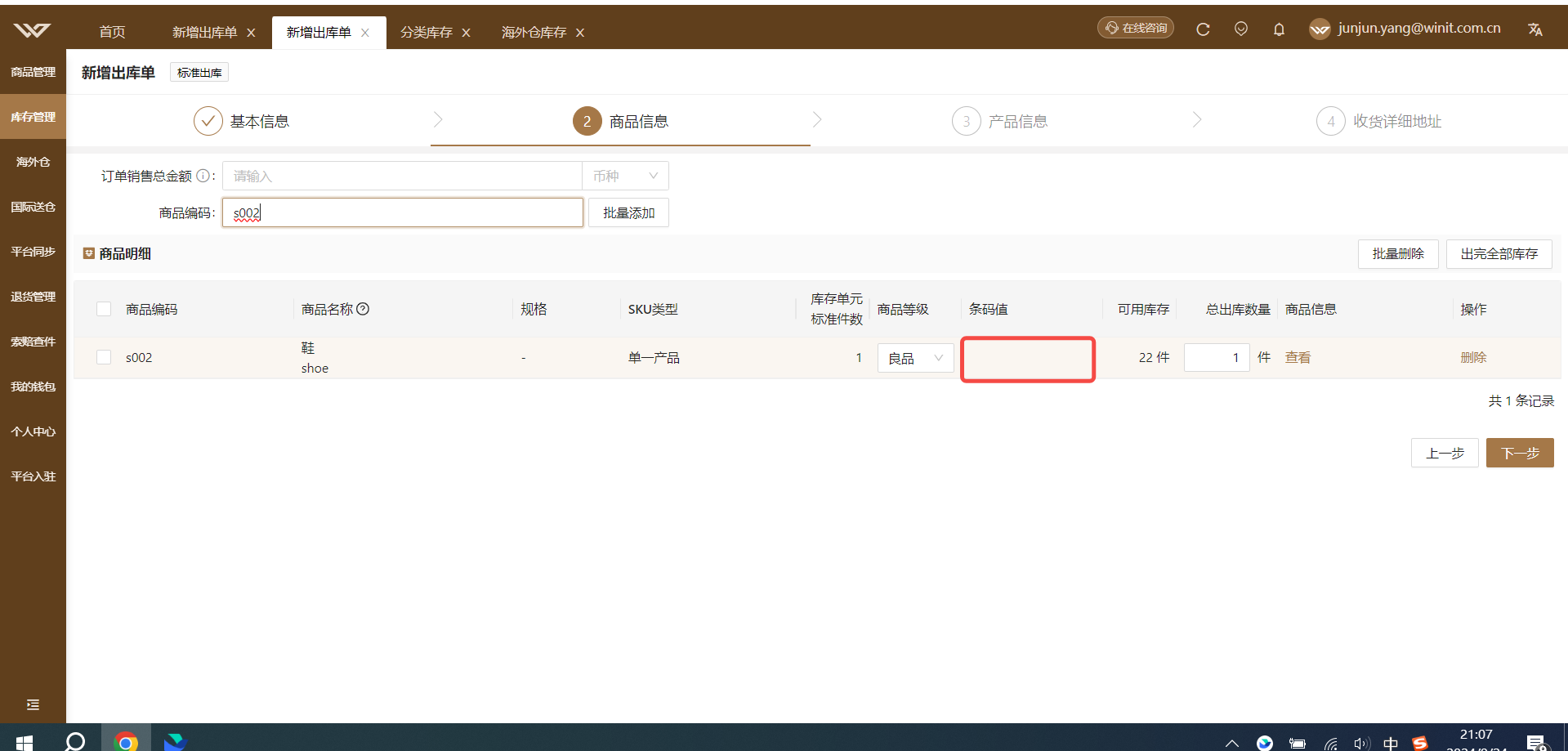The width and height of the screenshot is (1568, 751).
Task: Click the step 4 收货详细地址 circle
Action: click(x=1331, y=121)
